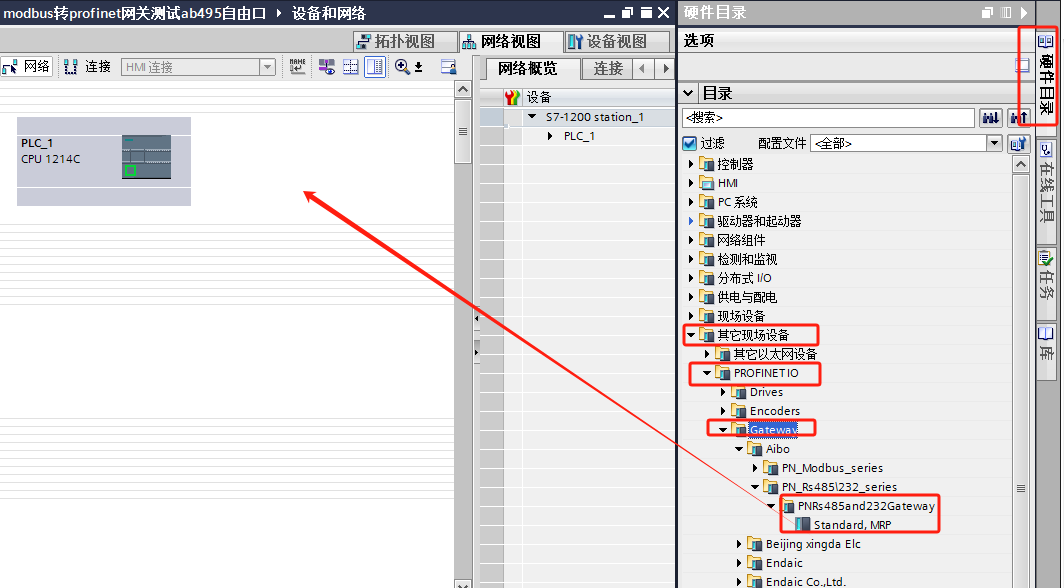
Task: Collapse the PROFINET IO folder
Action: coord(707,373)
